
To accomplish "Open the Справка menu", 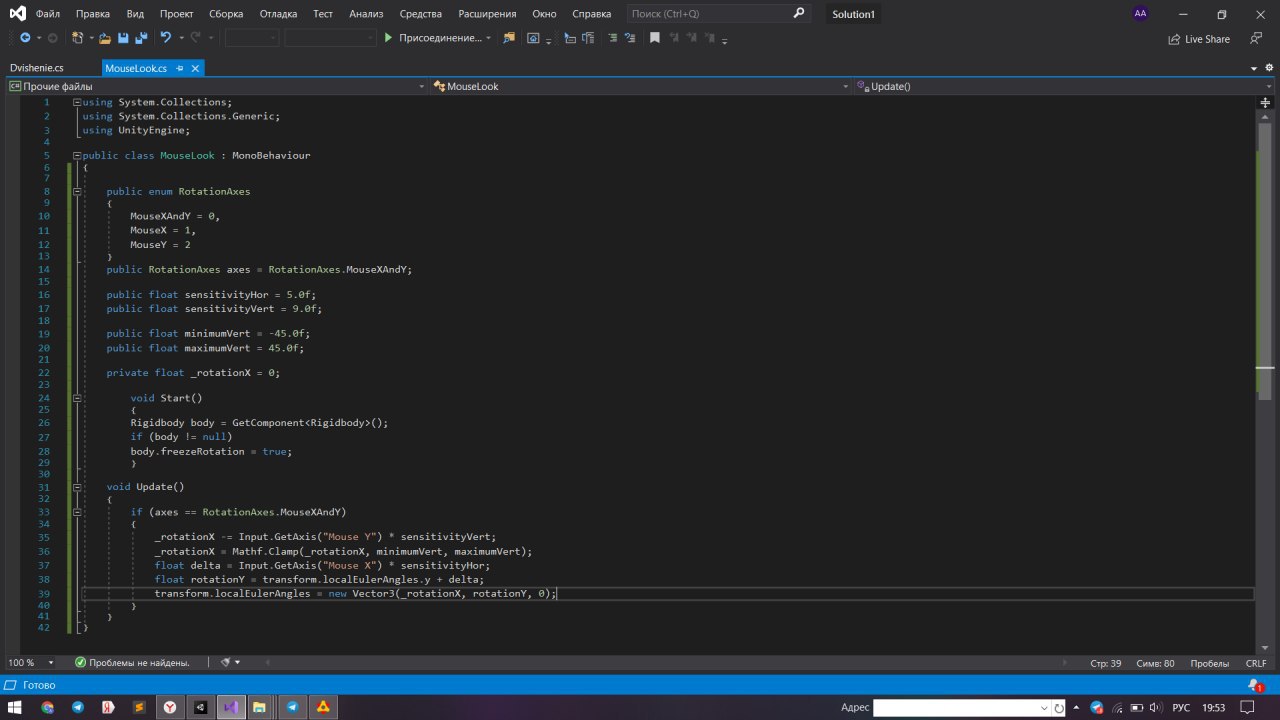I will coord(592,14).
